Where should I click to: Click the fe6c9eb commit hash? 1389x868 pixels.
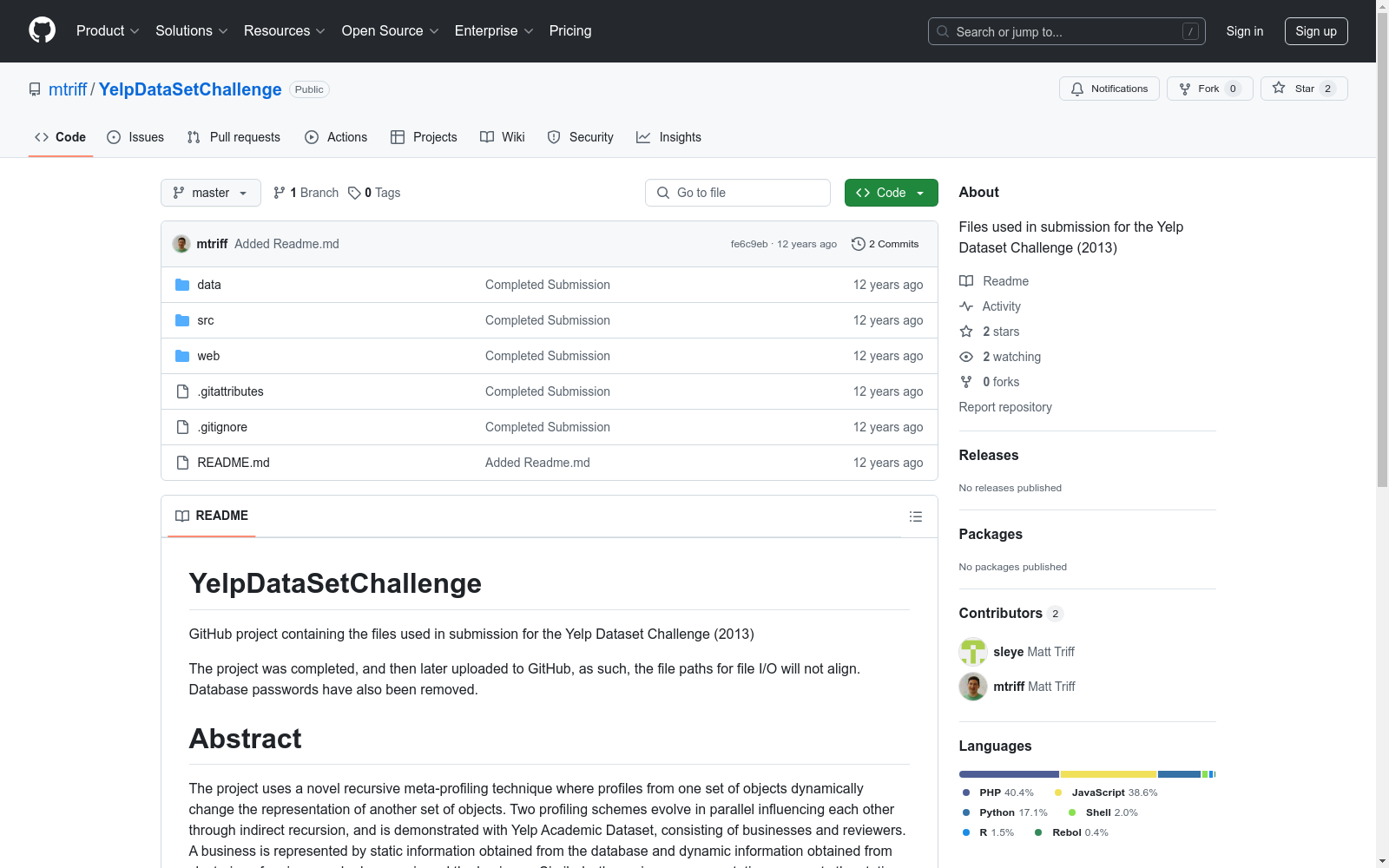point(749,244)
